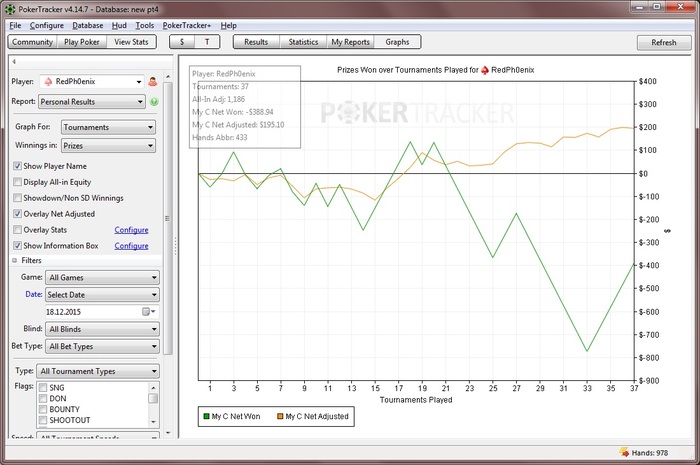Tick the BOUNTY flag checkbox

point(43,408)
